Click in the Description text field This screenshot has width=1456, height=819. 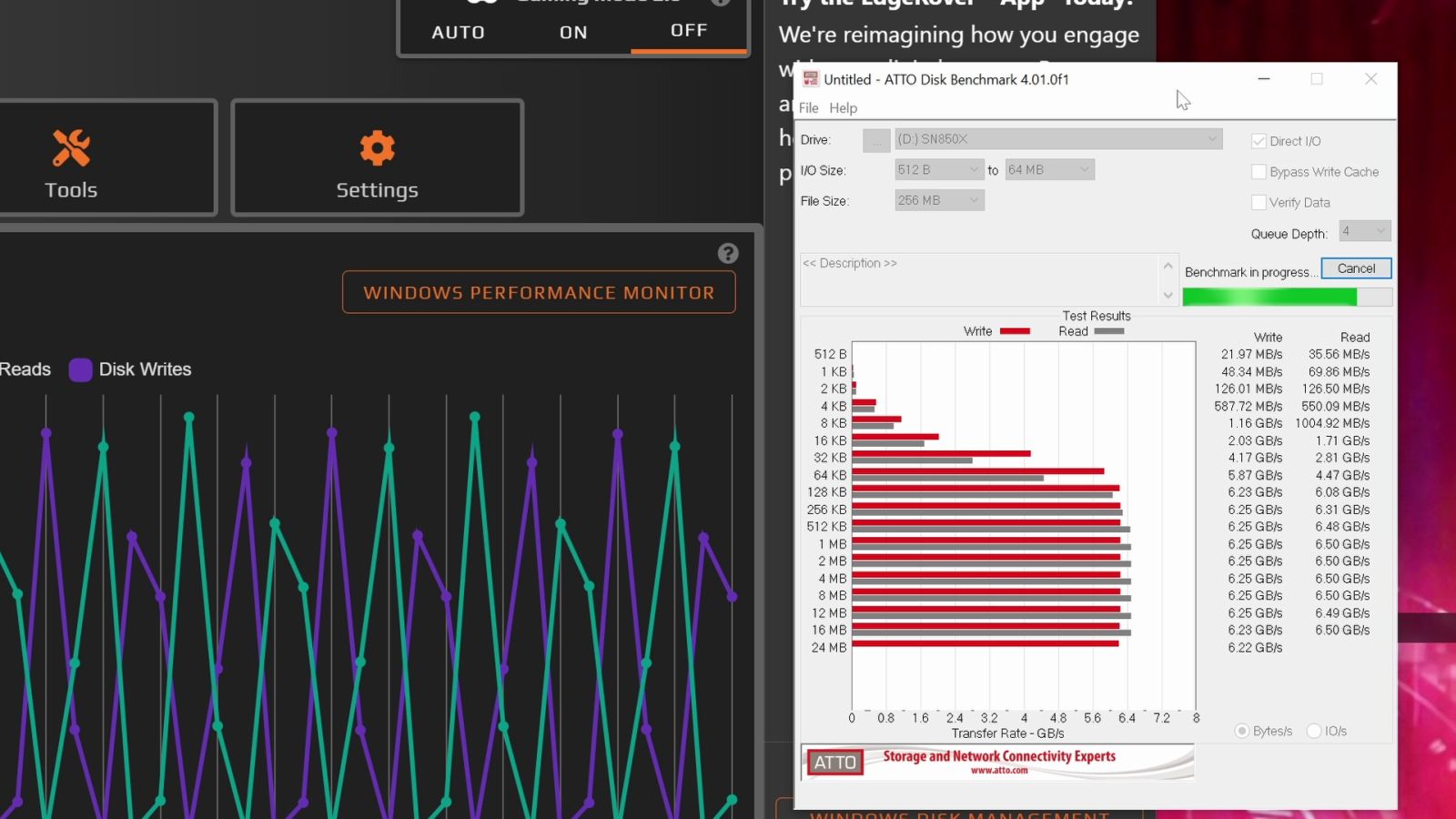click(980, 279)
